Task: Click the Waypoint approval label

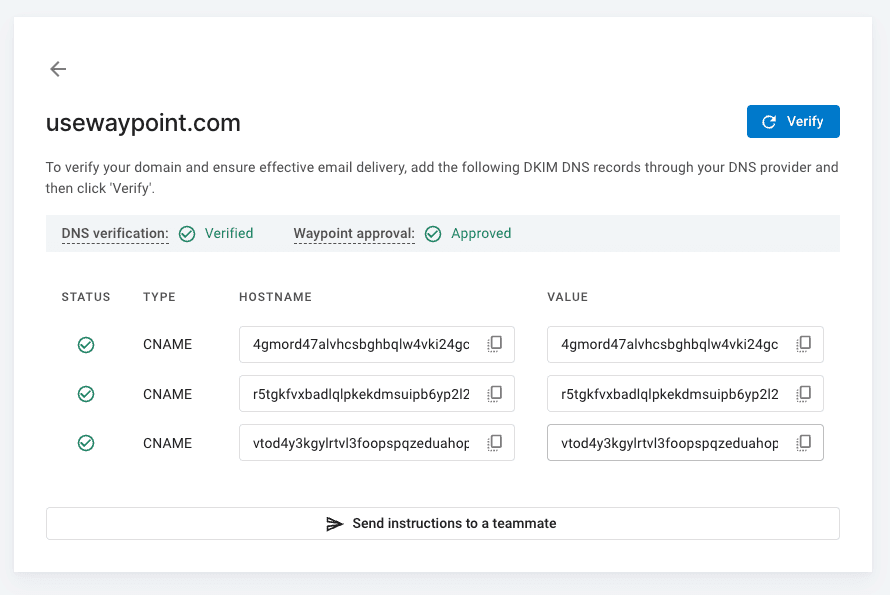Action: pos(354,233)
